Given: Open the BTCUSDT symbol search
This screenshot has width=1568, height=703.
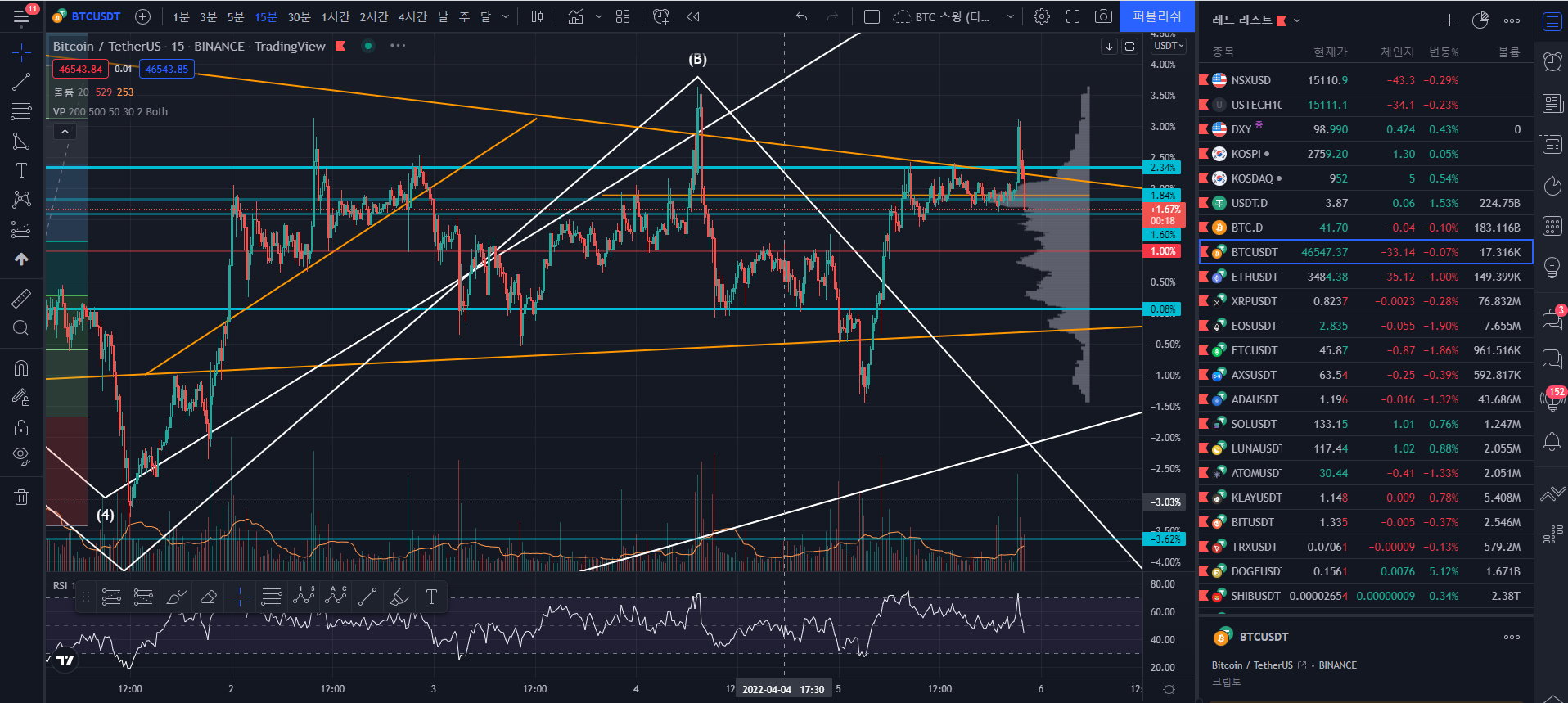Looking at the screenshot, I should click(87, 16).
